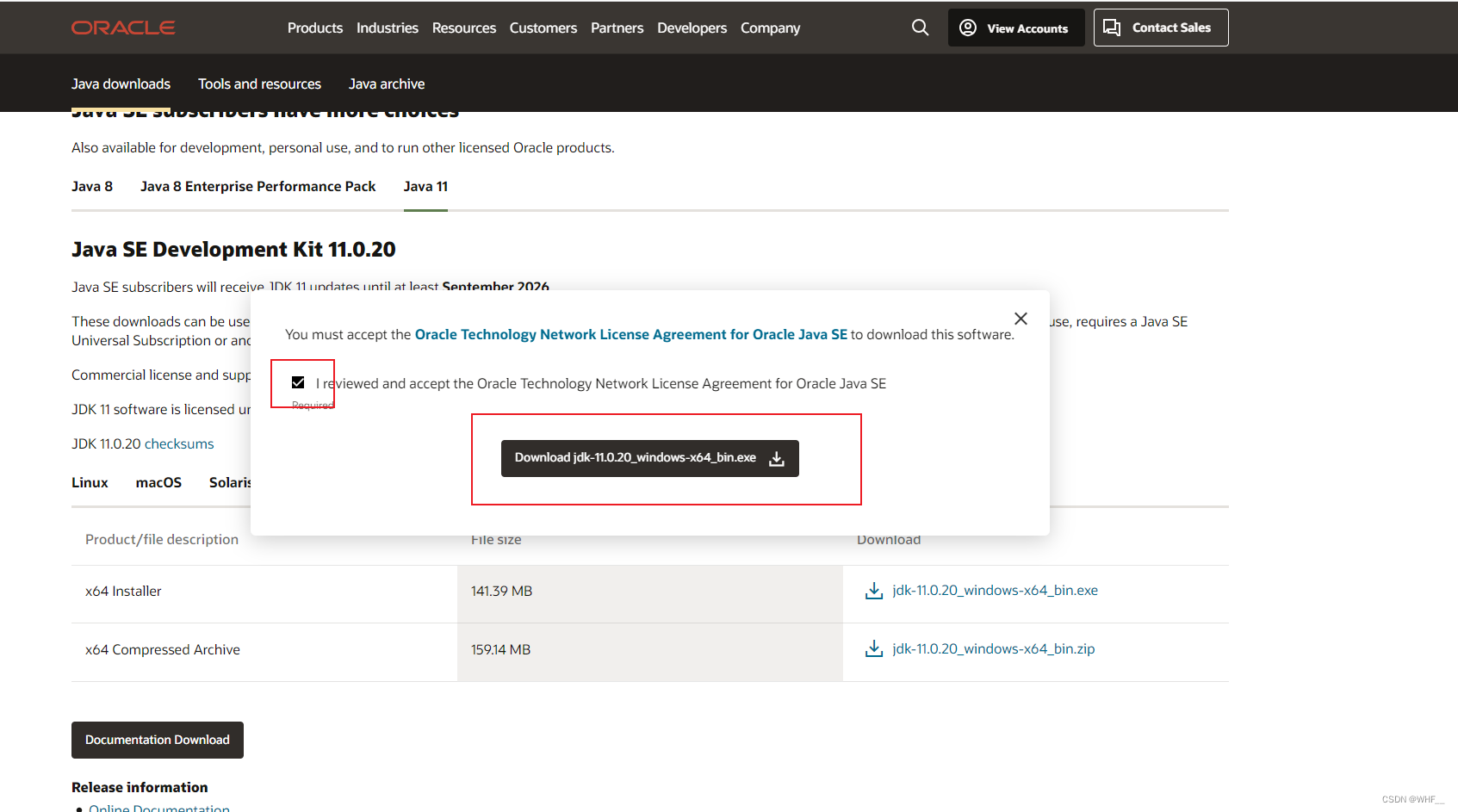Click the View Accounts button
The height and width of the screenshot is (812, 1458).
1016,28
